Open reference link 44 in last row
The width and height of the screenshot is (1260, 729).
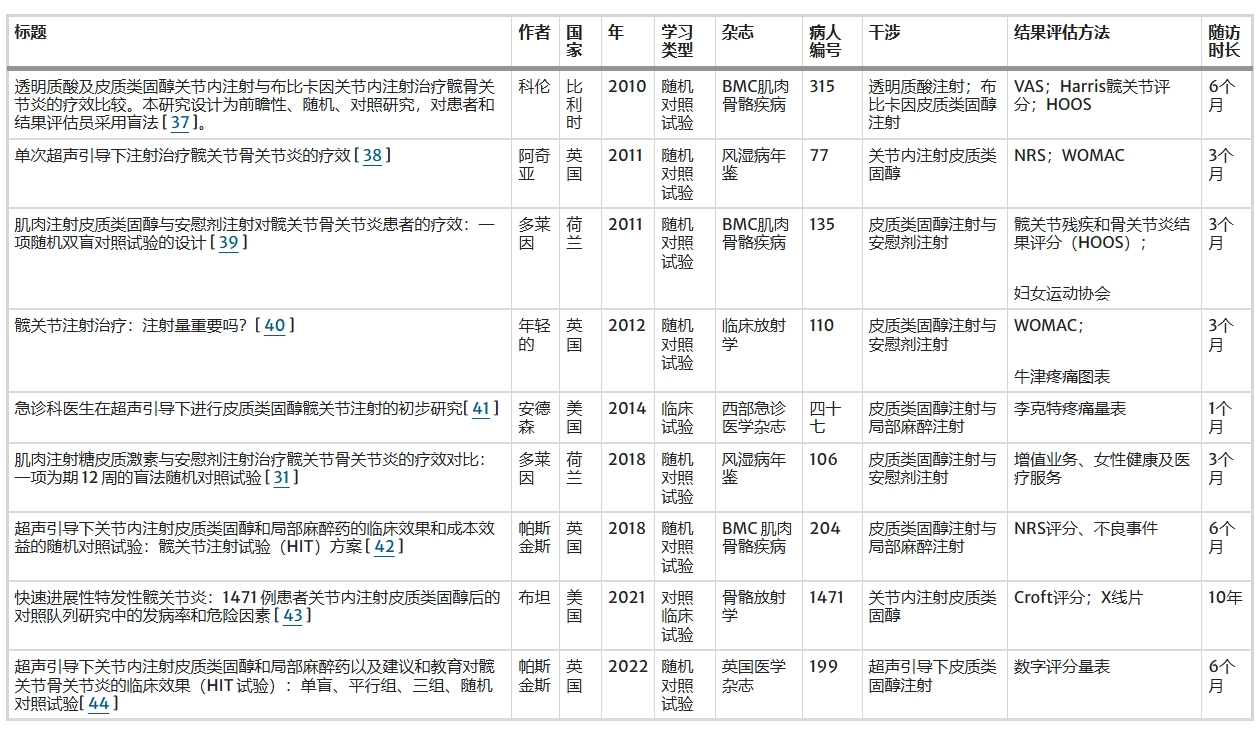99,704
